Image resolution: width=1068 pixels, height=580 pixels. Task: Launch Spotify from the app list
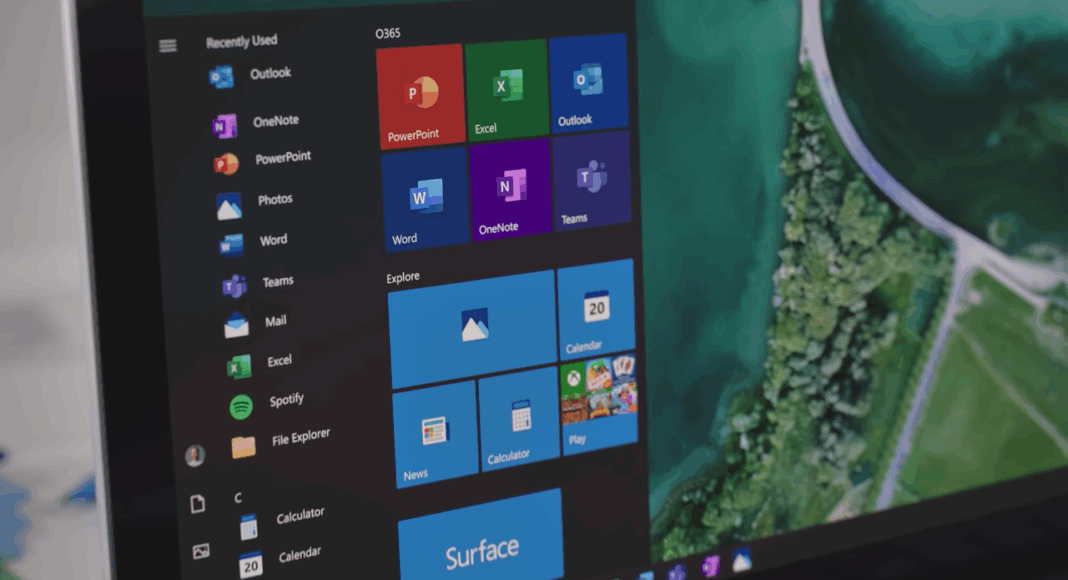pos(267,403)
